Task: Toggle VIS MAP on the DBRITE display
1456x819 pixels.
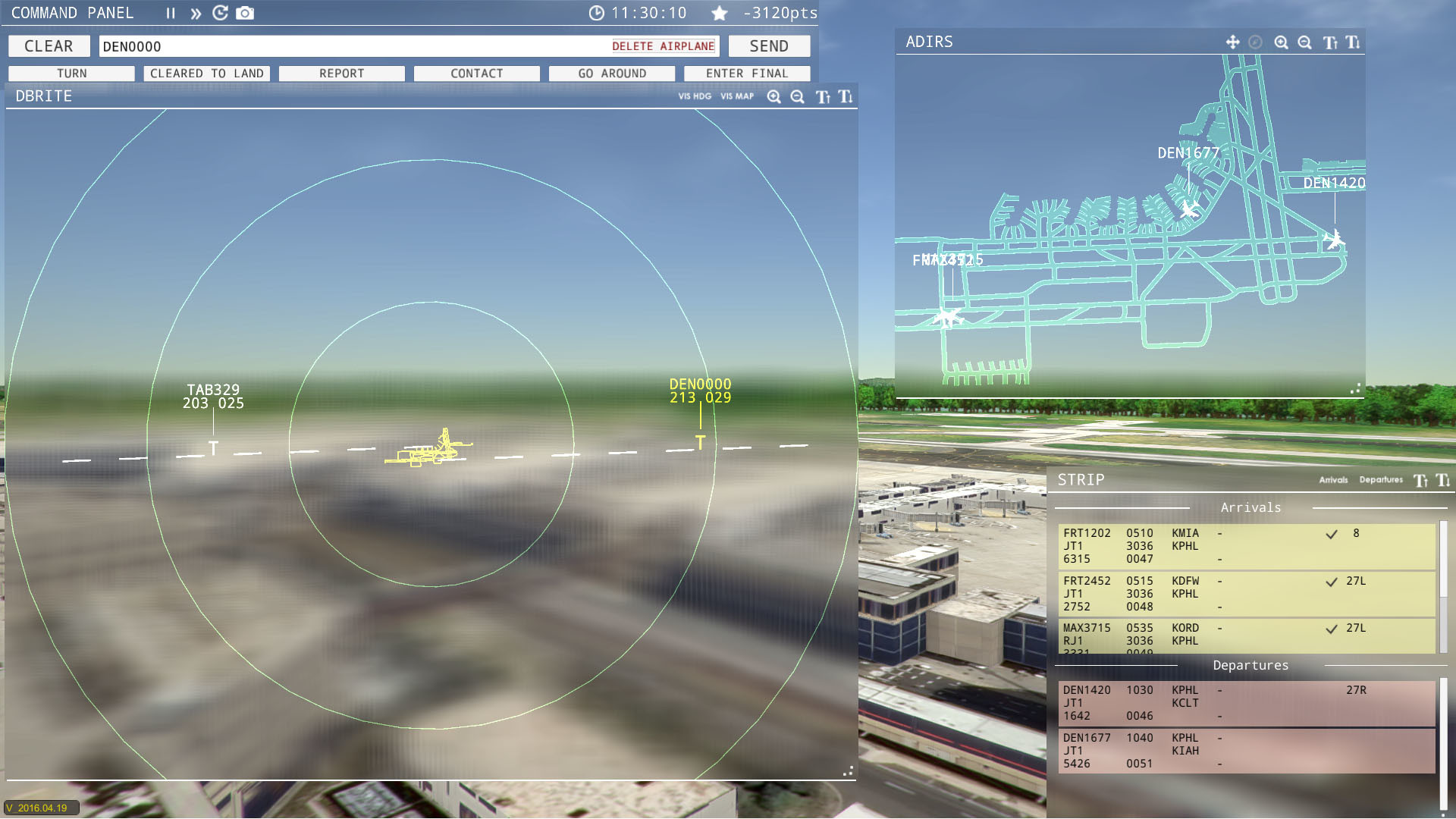Action: point(736,97)
